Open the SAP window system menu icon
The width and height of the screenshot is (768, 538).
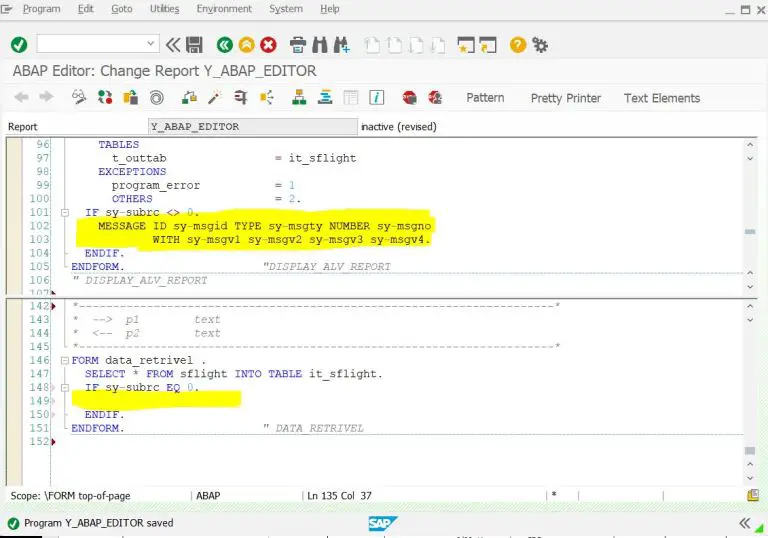tap(6, 9)
